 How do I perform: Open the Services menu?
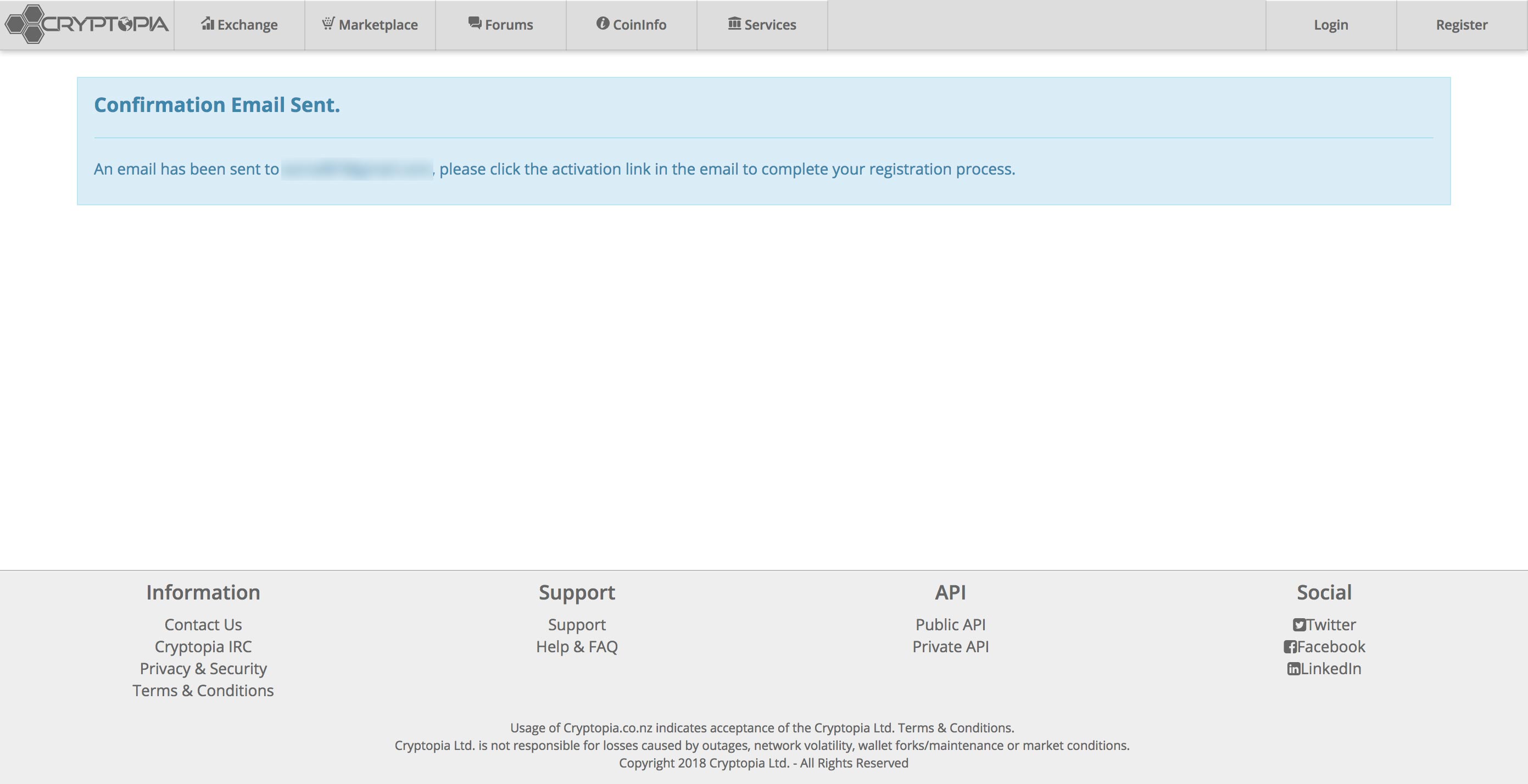tap(762, 25)
